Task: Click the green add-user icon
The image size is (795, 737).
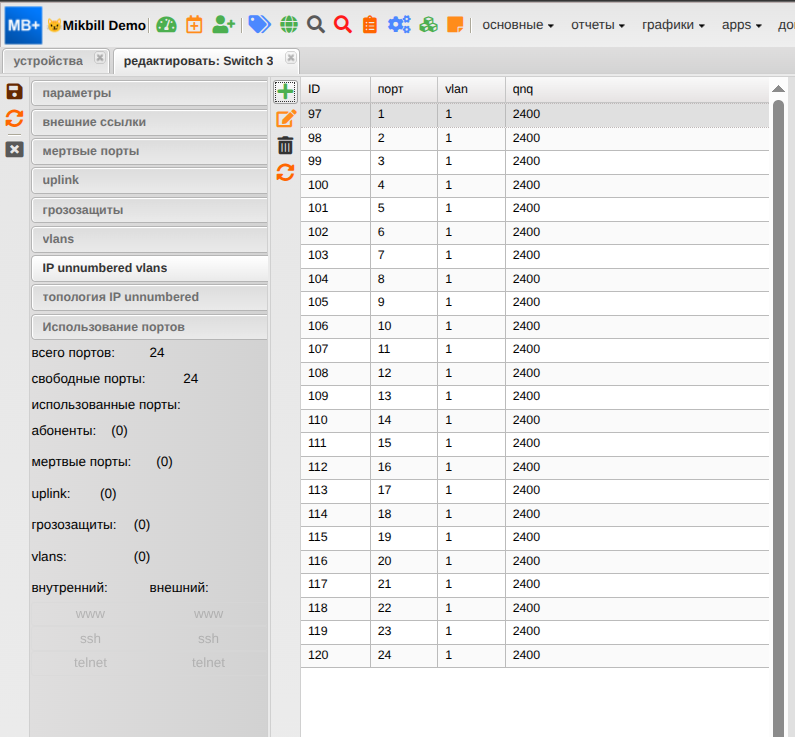Action: 224,24
